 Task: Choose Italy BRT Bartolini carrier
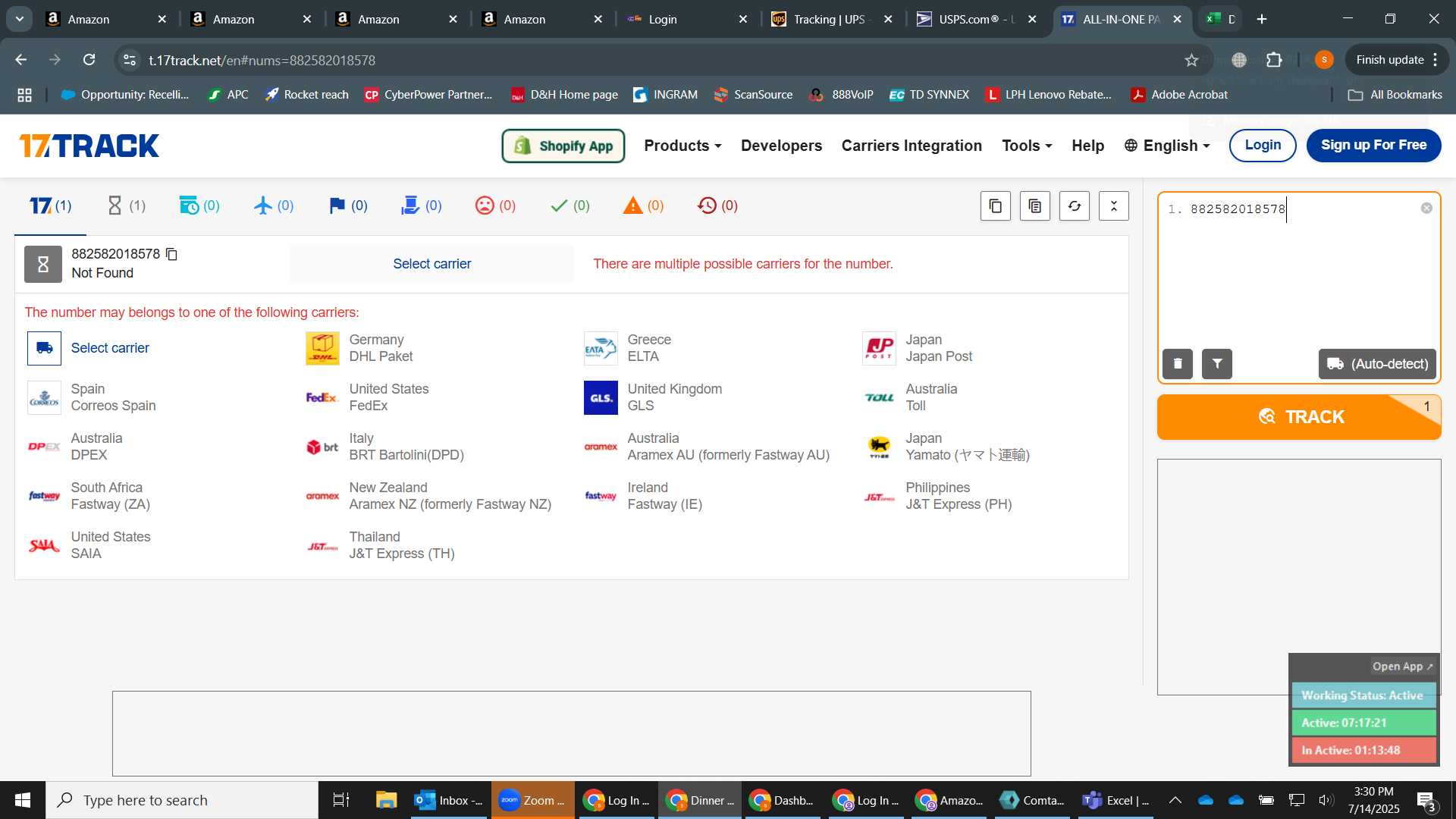point(385,447)
